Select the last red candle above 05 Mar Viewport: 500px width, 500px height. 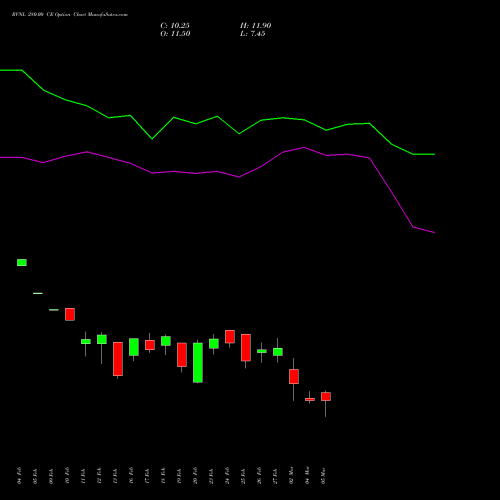click(326, 397)
